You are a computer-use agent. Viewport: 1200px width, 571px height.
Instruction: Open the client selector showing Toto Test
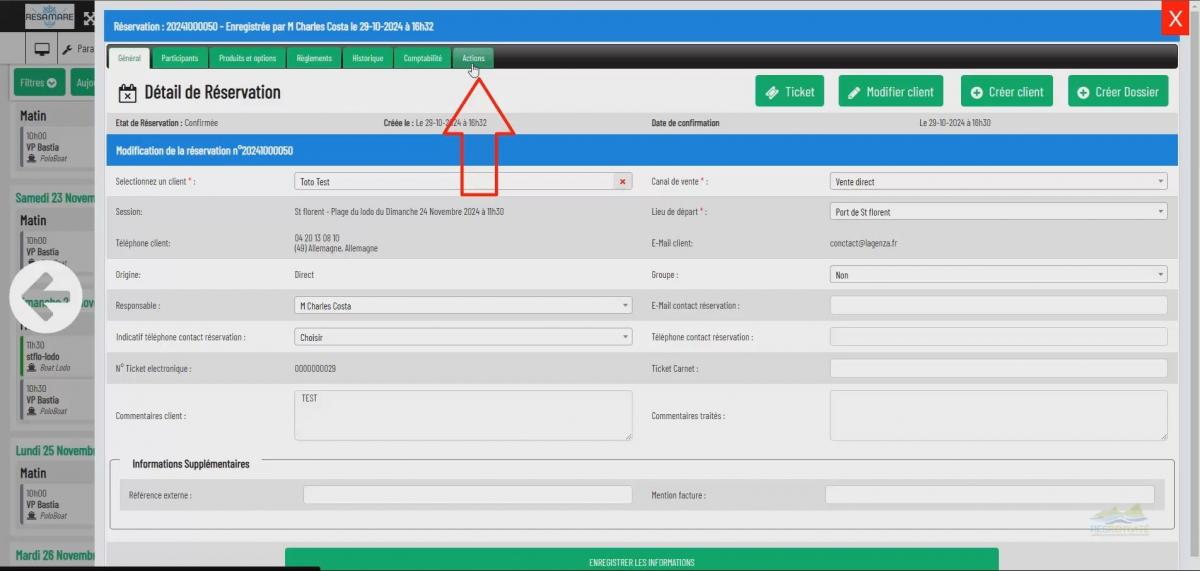(463, 182)
